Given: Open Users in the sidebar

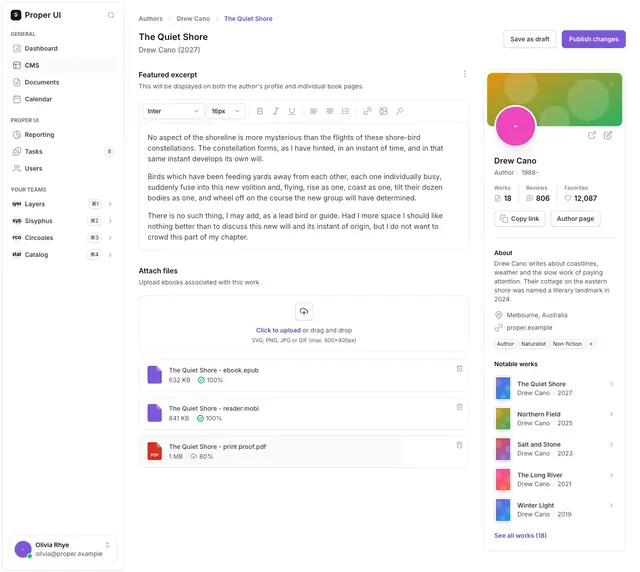Looking at the screenshot, I should pos(63,168).
